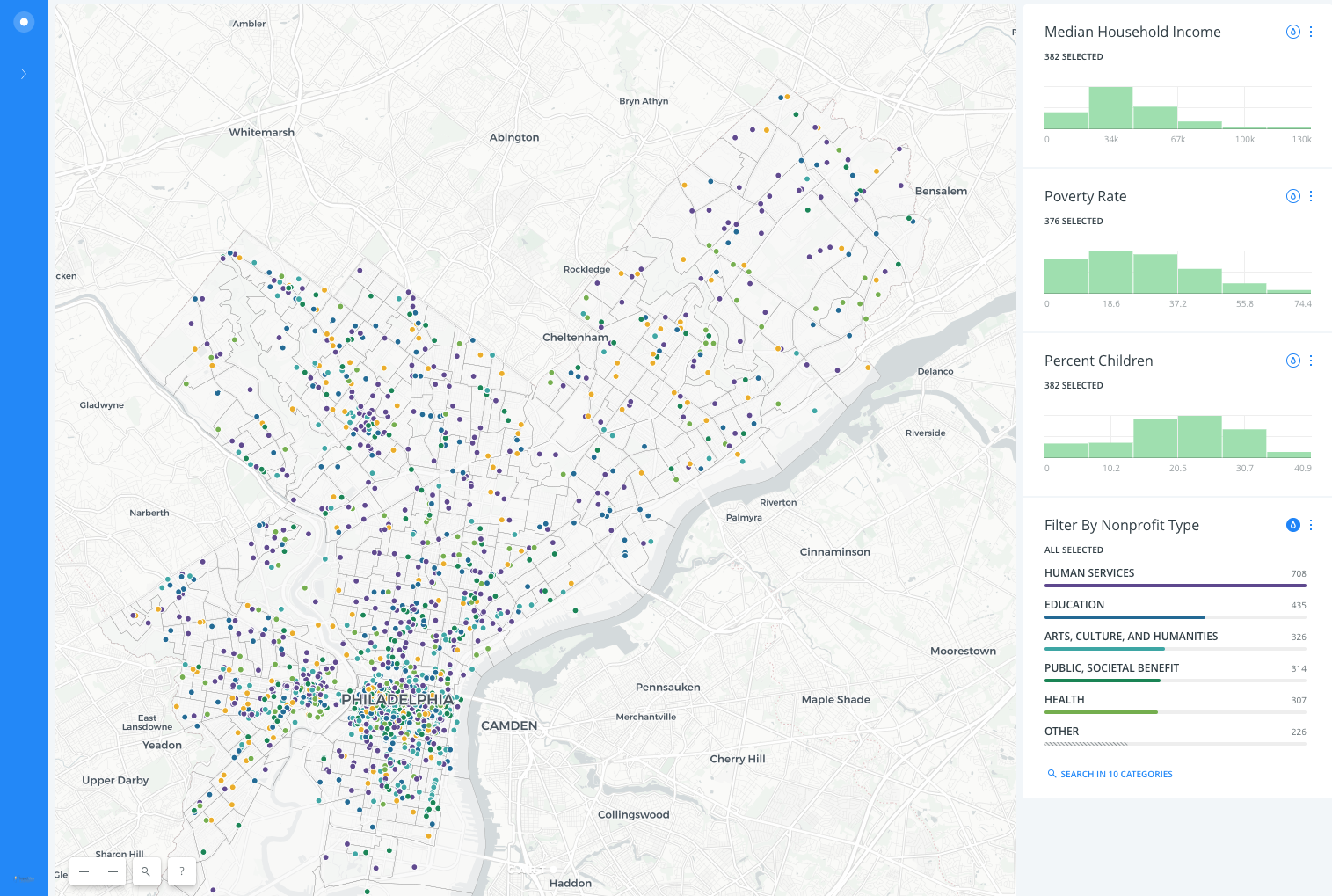Click the droplet filter icon on Median Household Income
The height and width of the screenshot is (896, 1332).
(1292, 31)
